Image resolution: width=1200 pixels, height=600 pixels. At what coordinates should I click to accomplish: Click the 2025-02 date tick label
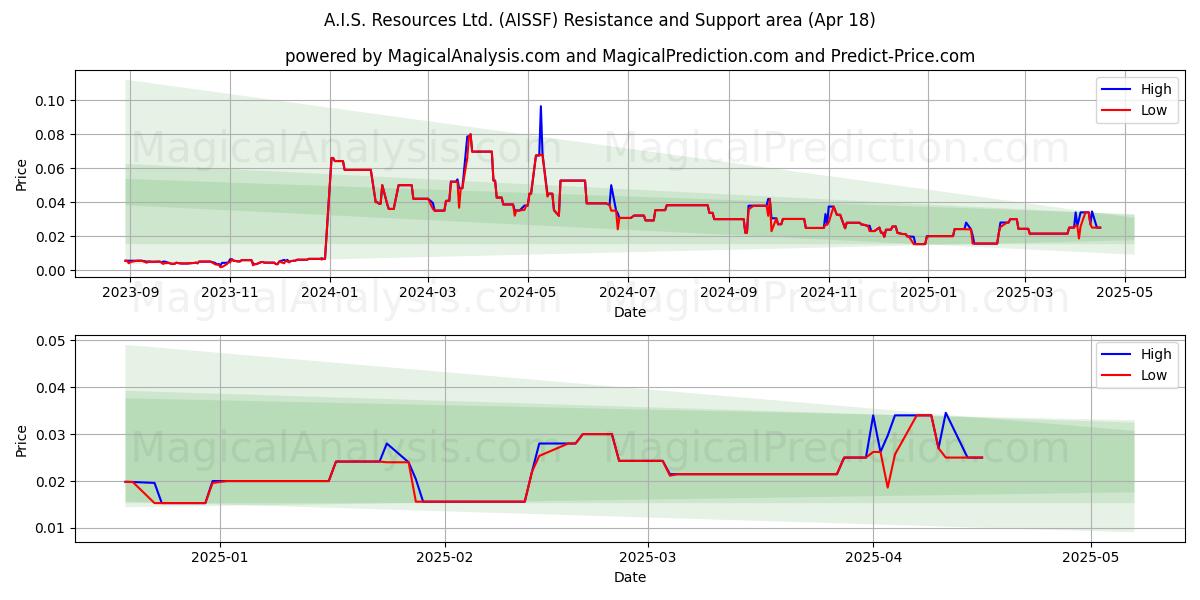click(x=445, y=557)
